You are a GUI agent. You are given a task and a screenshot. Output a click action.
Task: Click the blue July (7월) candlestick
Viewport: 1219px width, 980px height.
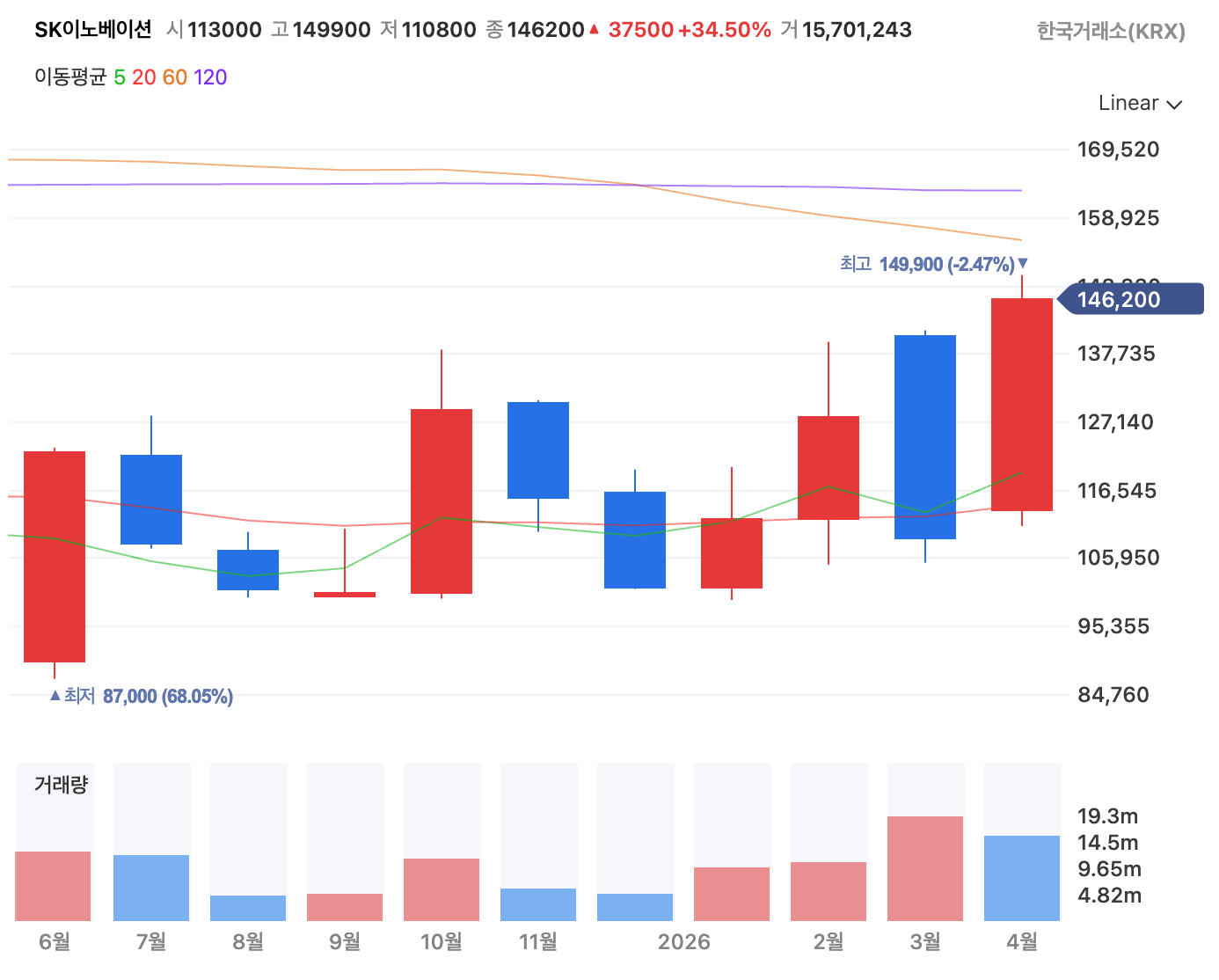tap(151, 500)
